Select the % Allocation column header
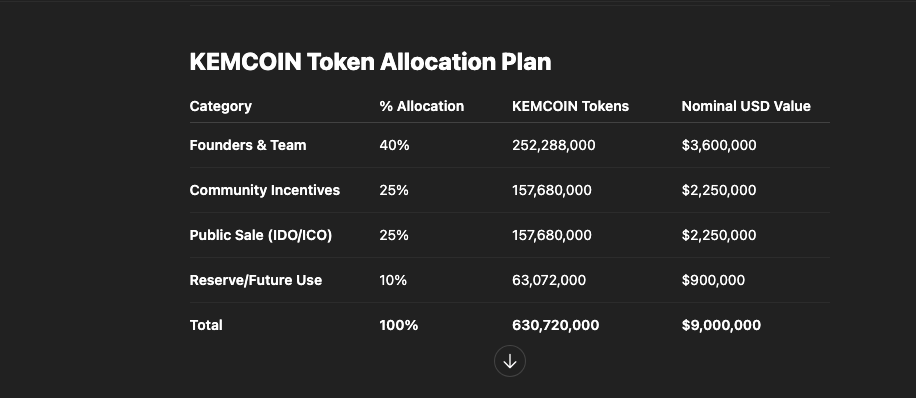 click(422, 106)
